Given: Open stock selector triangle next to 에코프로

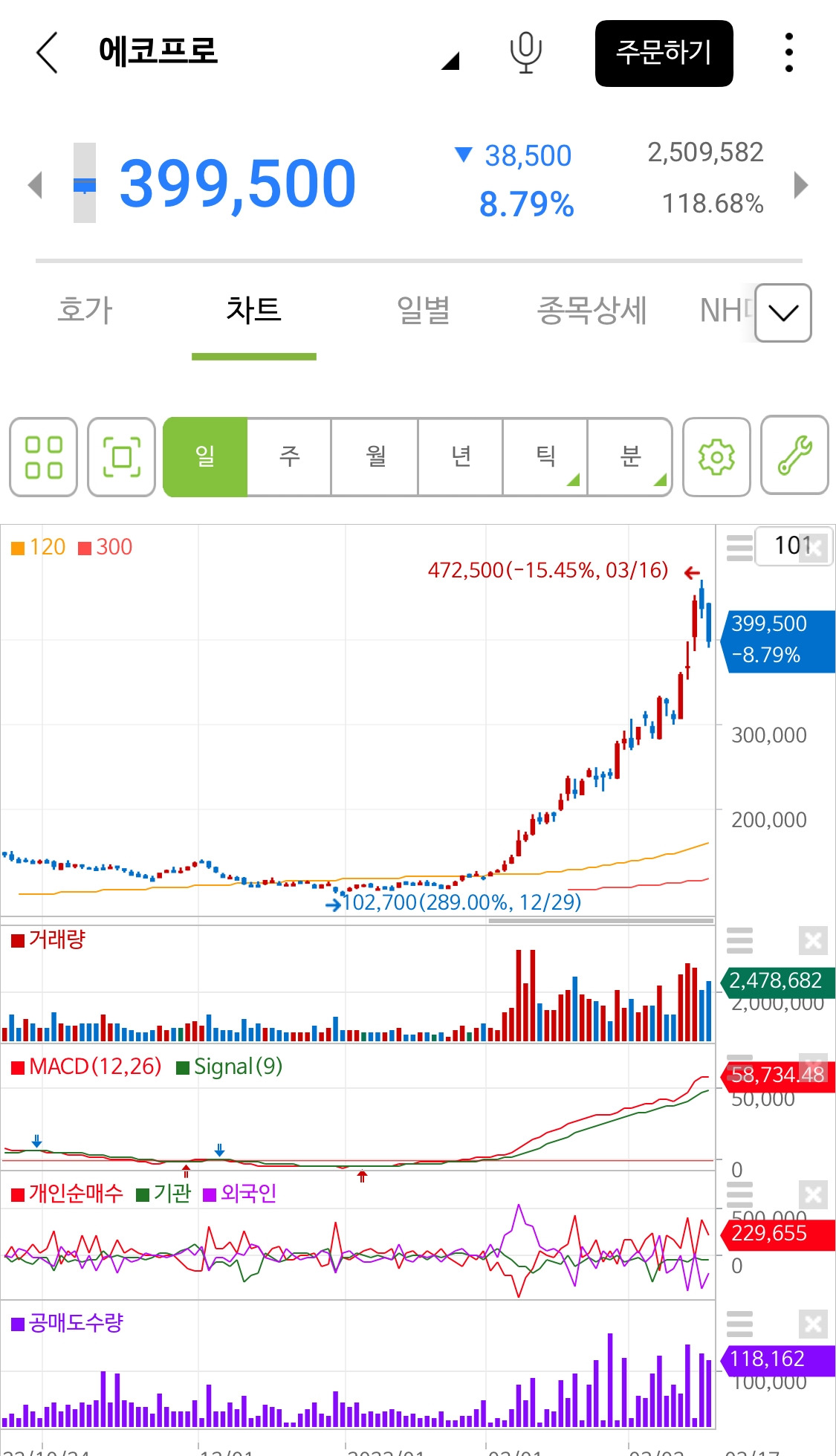Looking at the screenshot, I should [450, 61].
